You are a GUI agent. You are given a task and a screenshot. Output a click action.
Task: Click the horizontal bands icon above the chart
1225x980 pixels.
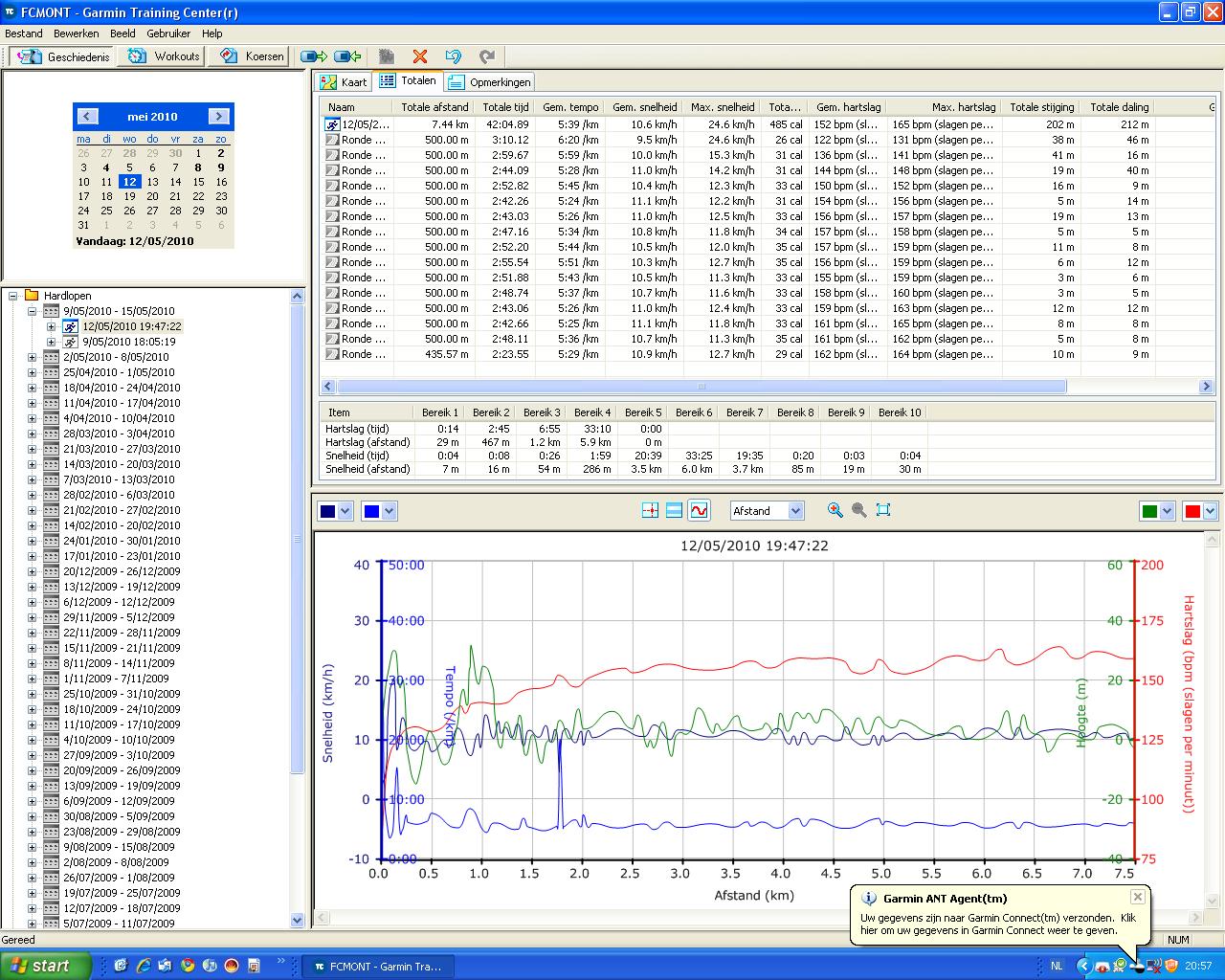(674, 511)
